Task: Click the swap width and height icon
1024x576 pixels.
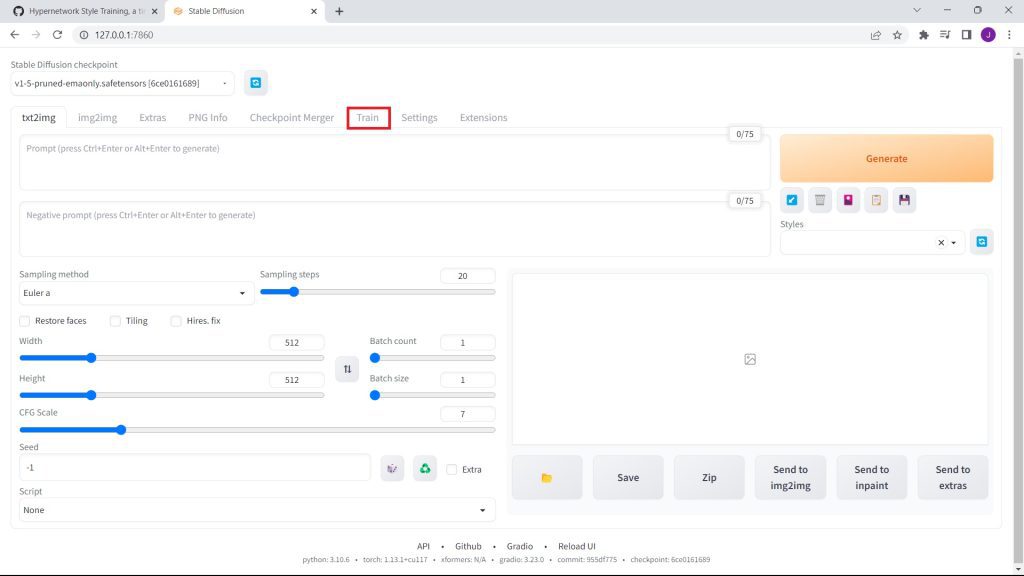Action: pyautogui.click(x=347, y=369)
